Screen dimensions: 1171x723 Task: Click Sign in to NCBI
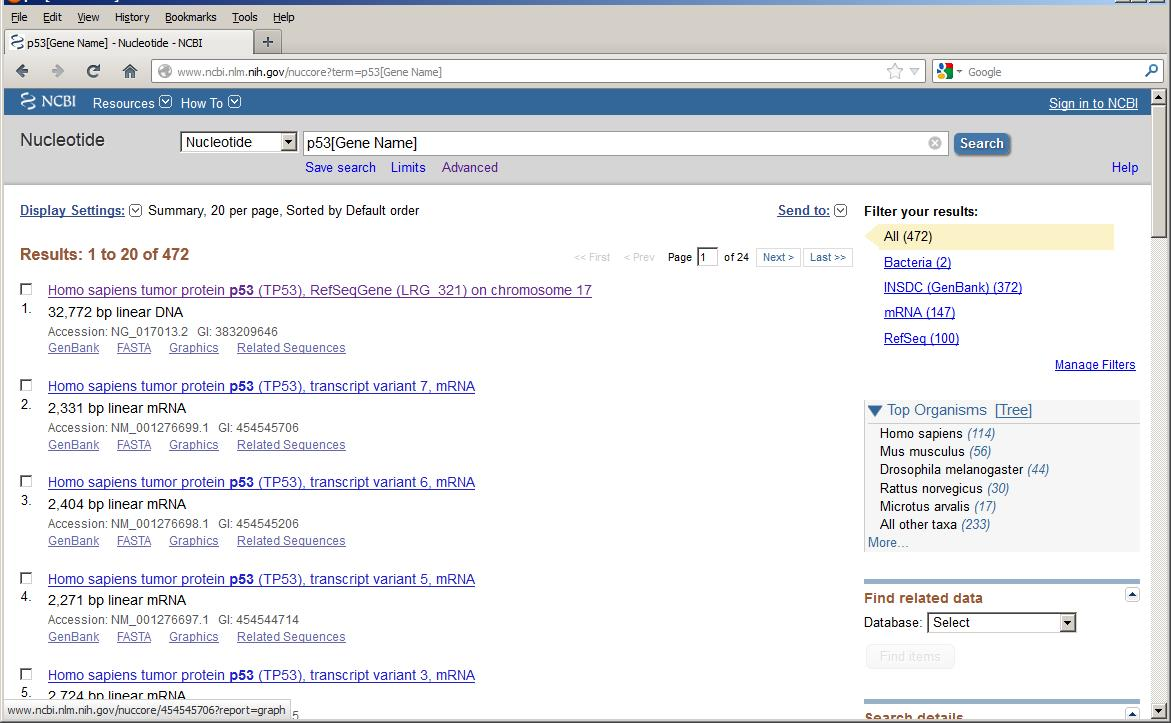(x=1093, y=103)
